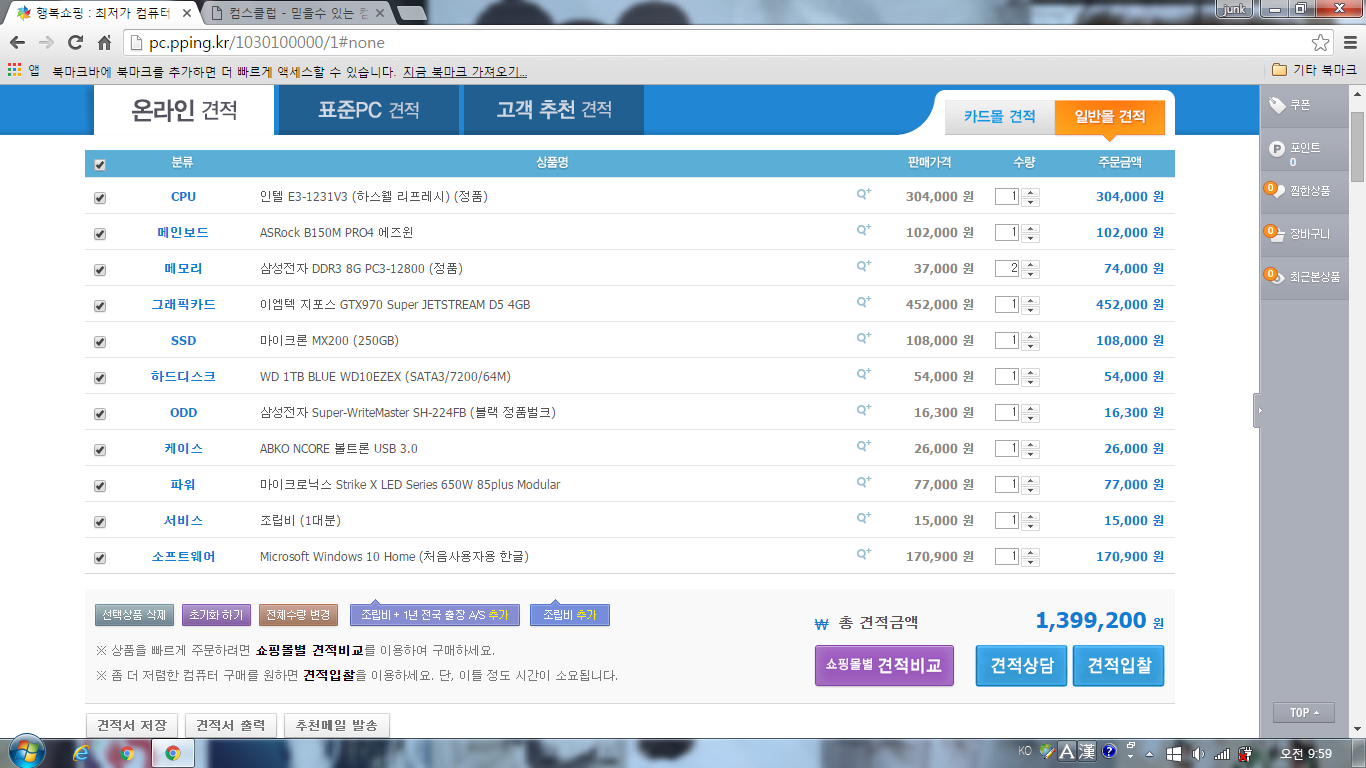Toggle the 메모리 row checkbox
Viewport: 1366px width, 768px height.
pyautogui.click(x=99, y=270)
